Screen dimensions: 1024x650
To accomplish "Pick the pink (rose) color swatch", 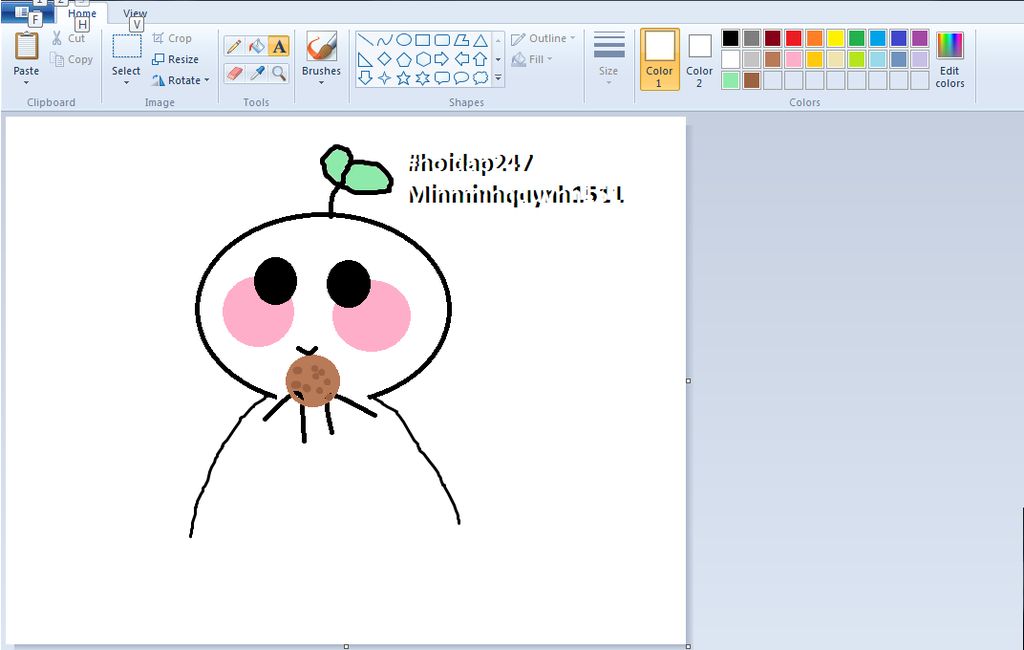I will point(793,59).
